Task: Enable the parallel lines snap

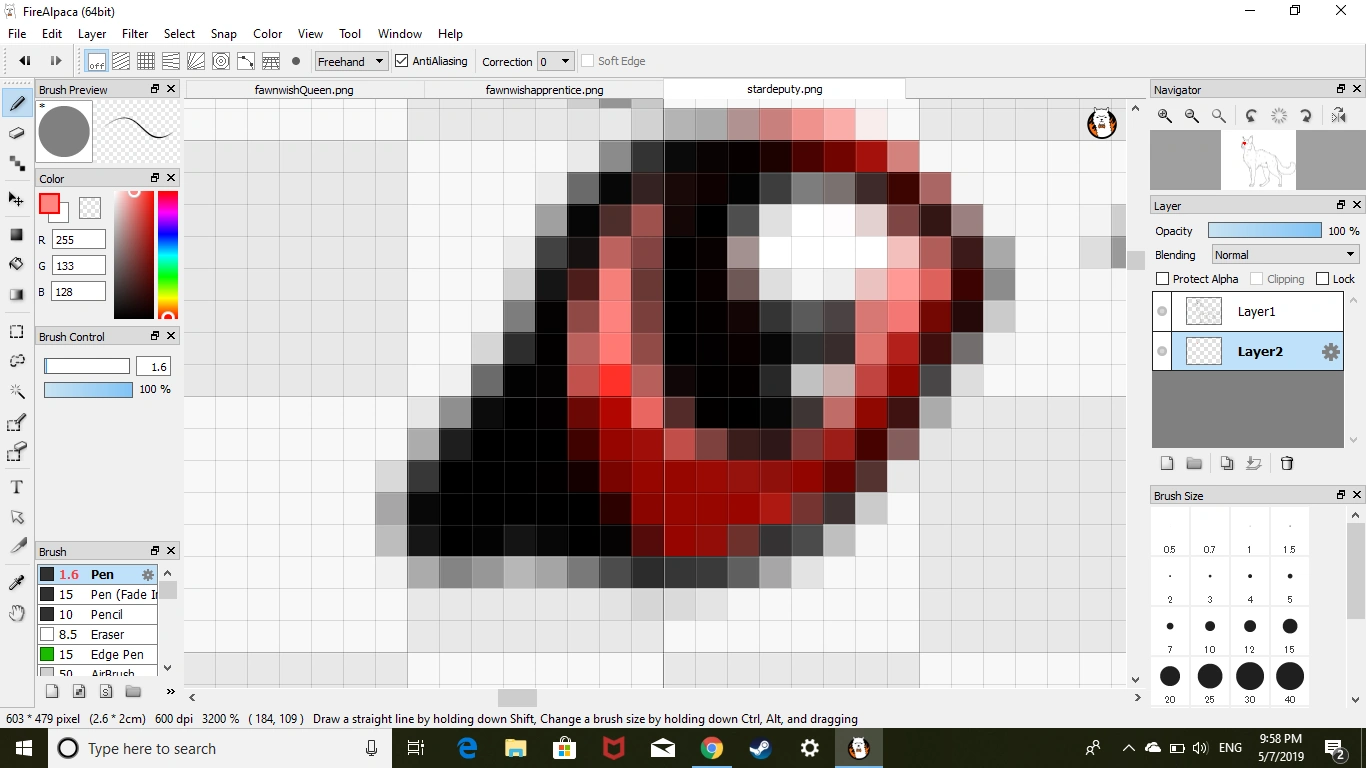Action: point(121,61)
